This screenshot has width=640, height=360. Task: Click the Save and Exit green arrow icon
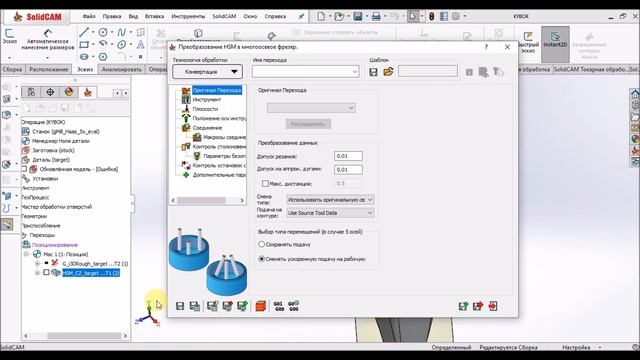[x=463, y=306]
